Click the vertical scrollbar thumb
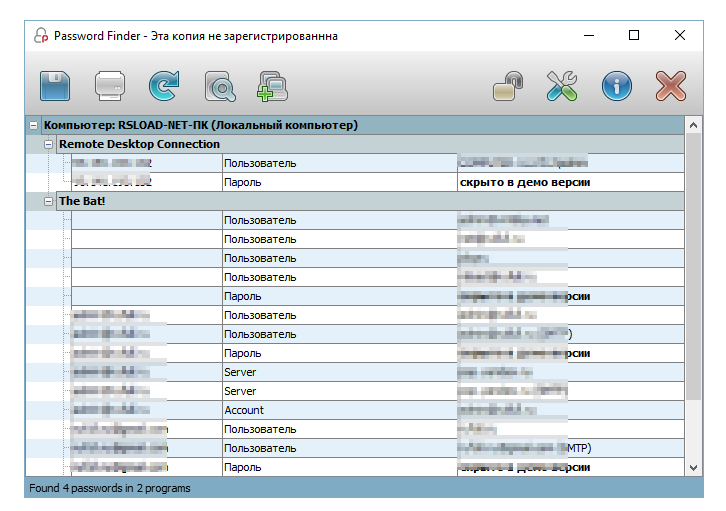This screenshot has height=511, width=726. pos(693,267)
